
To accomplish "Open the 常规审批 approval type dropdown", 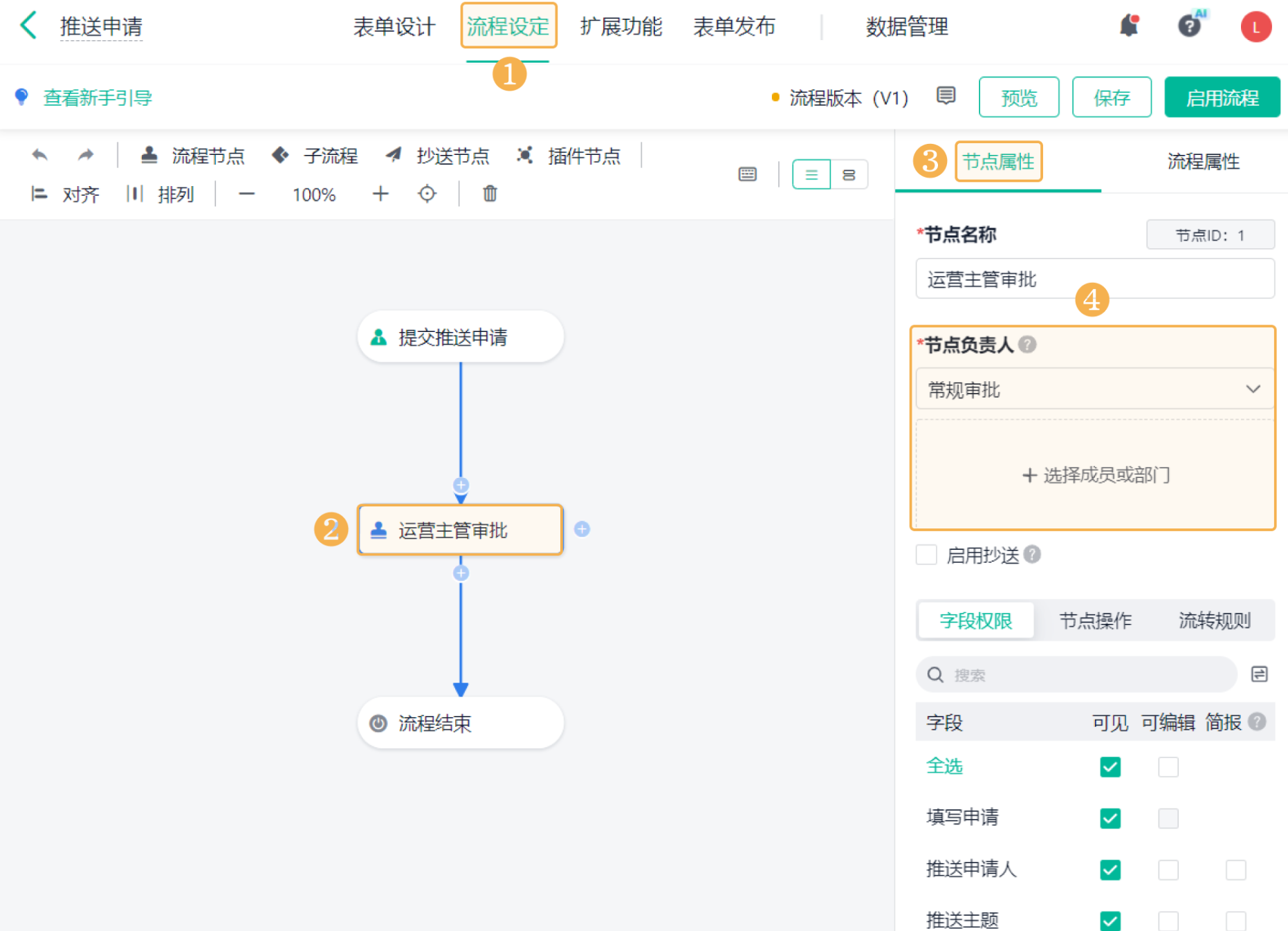I will 1094,389.
